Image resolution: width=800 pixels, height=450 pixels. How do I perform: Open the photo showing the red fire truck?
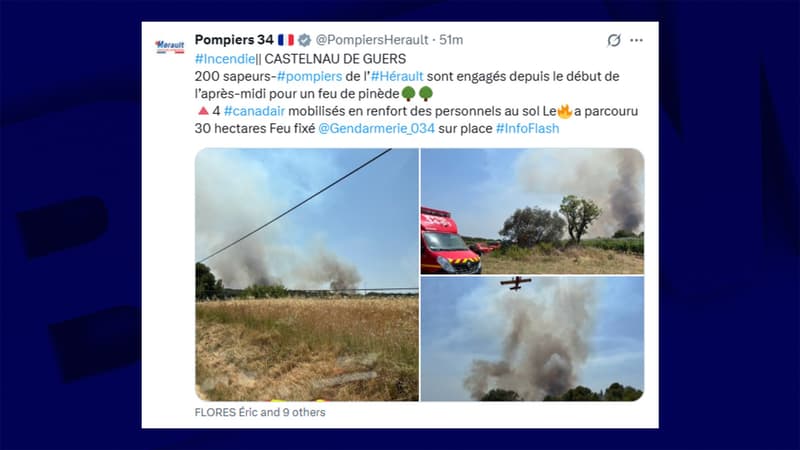pos(532,211)
